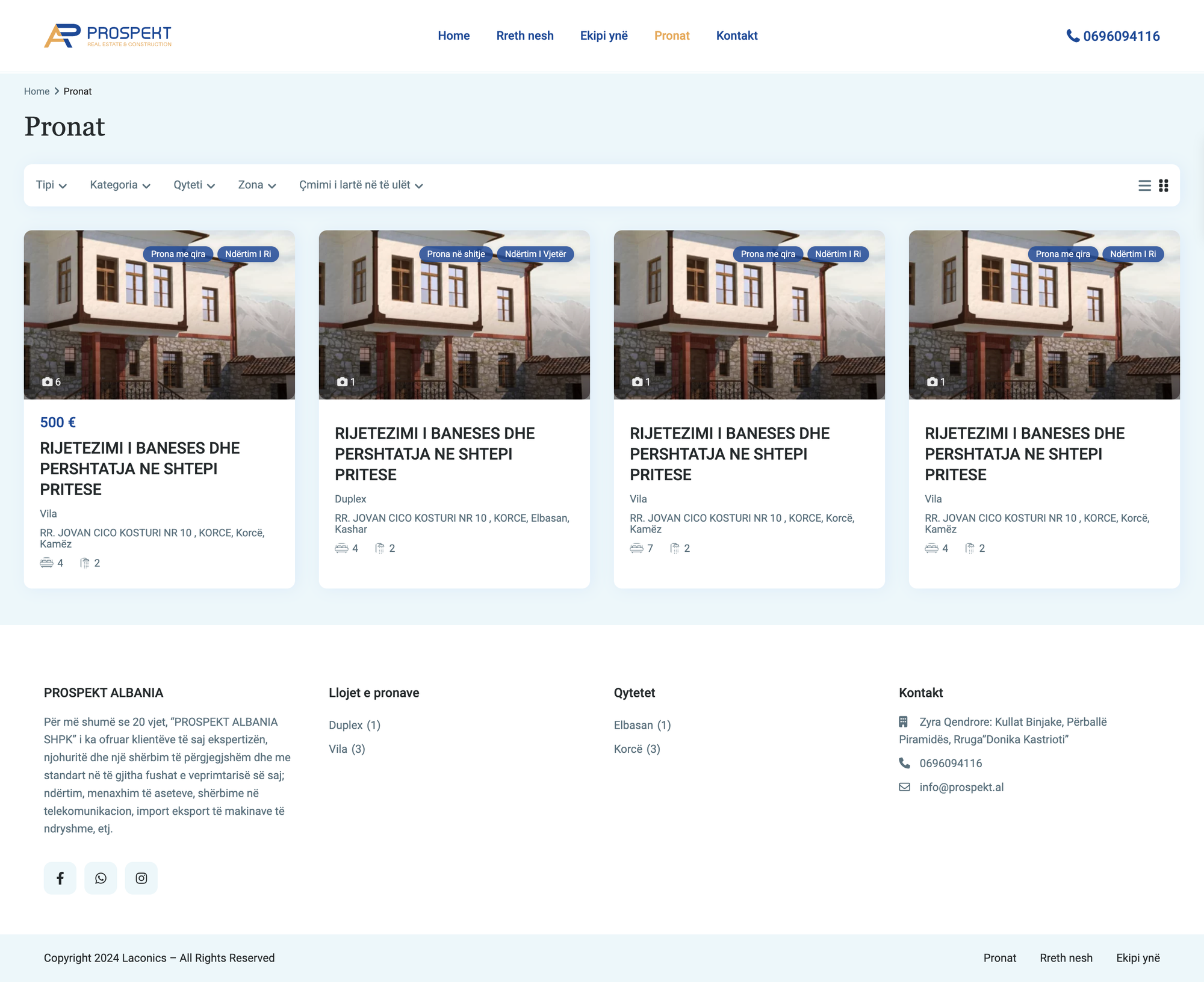Open the price sort order dropdown
Image resolution: width=1204 pixels, height=982 pixels.
(x=361, y=185)
